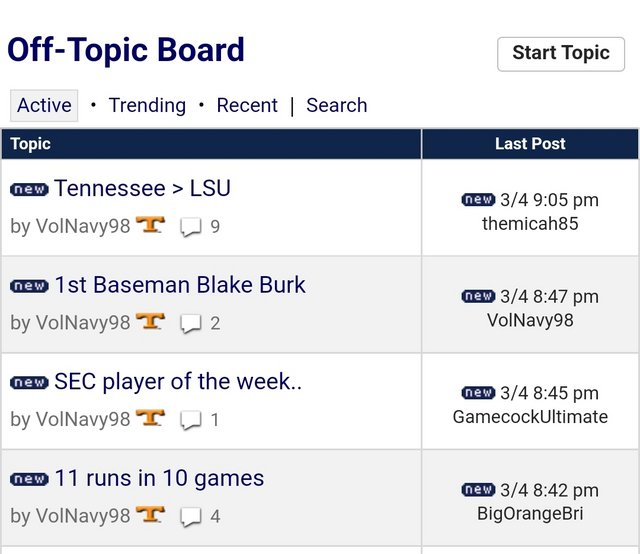Screen dimensions: 640x554
Task: Click the new badge next to 3/4 9:05 pm
Action: click(x=478, y=200)
